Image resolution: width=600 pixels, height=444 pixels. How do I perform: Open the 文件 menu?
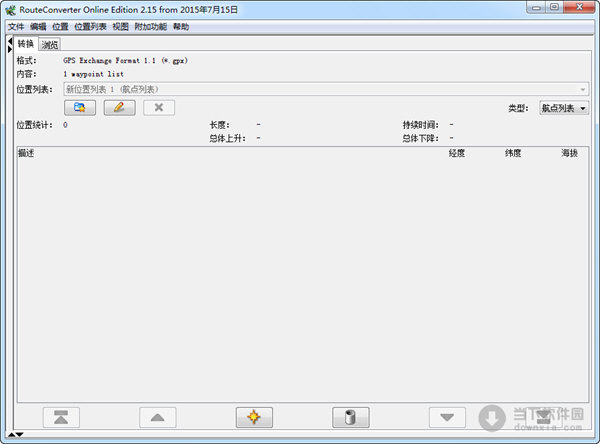point(16,26)
